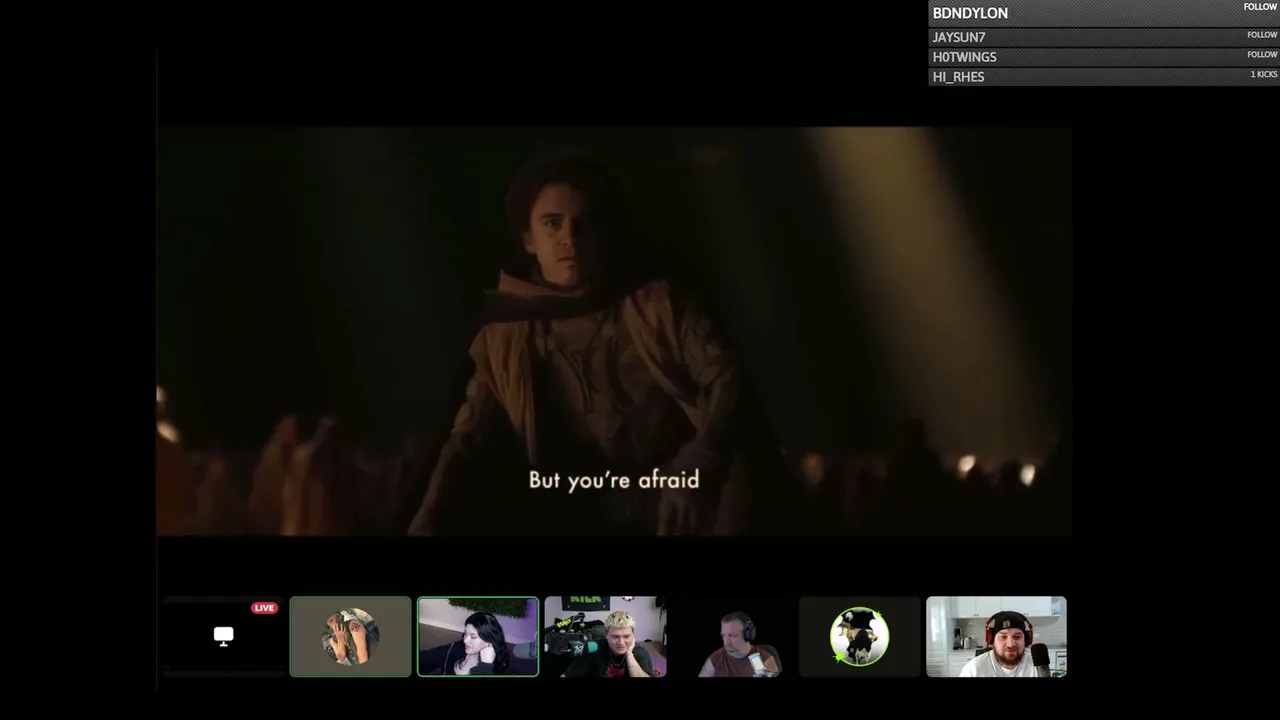Click the "But you're afraid" subtitle text
This screenshot has width=1280, height=720.
614,481
